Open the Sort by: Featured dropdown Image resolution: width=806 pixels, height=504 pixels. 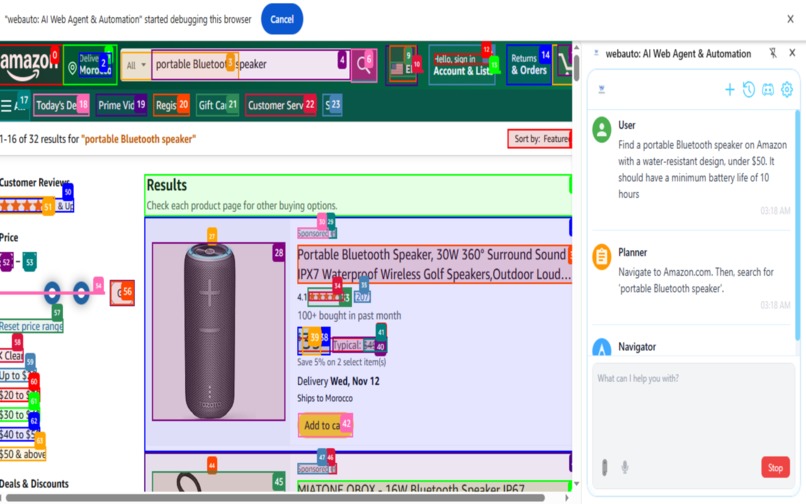(539, 138)
